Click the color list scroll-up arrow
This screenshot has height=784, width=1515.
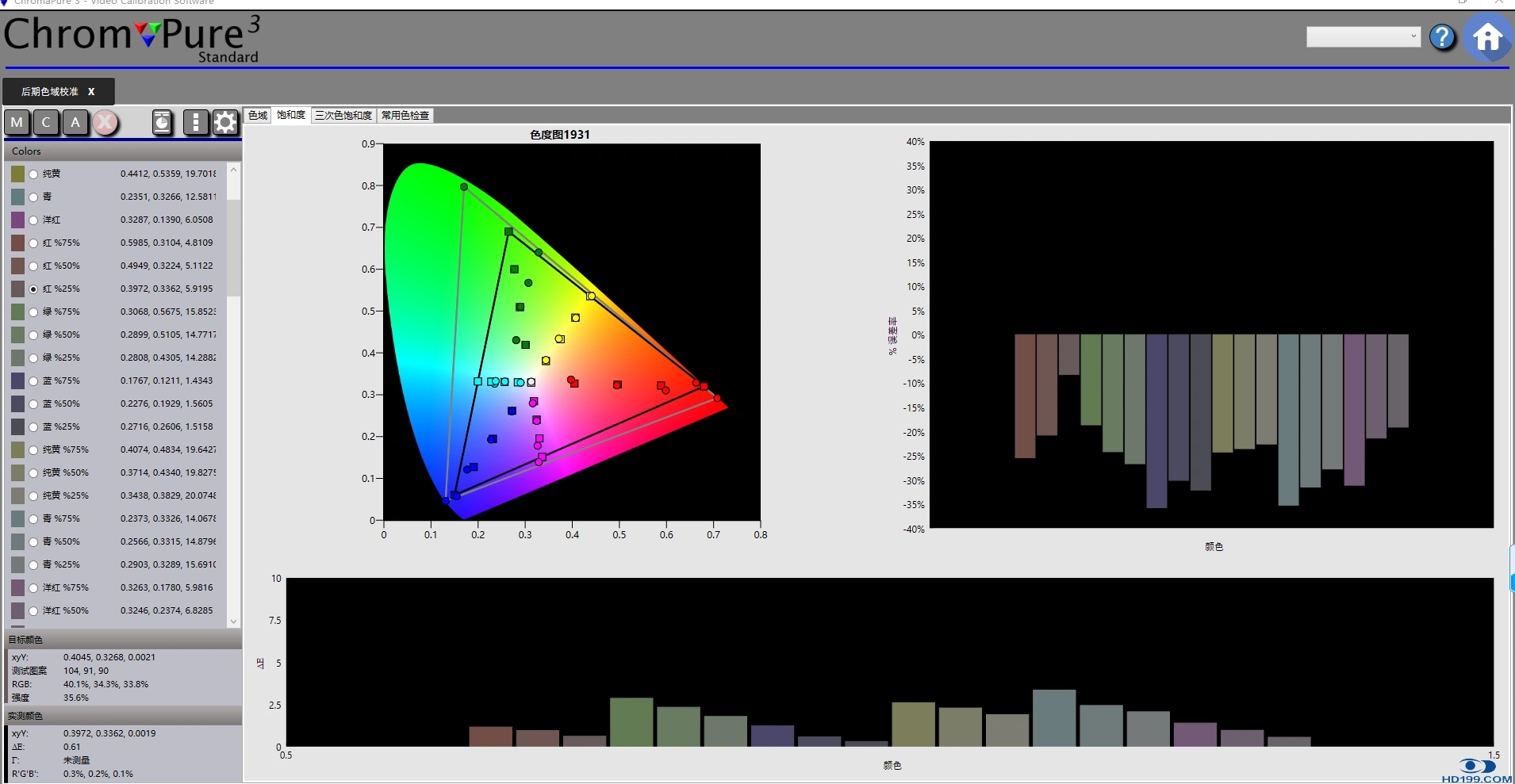(233, 170)
